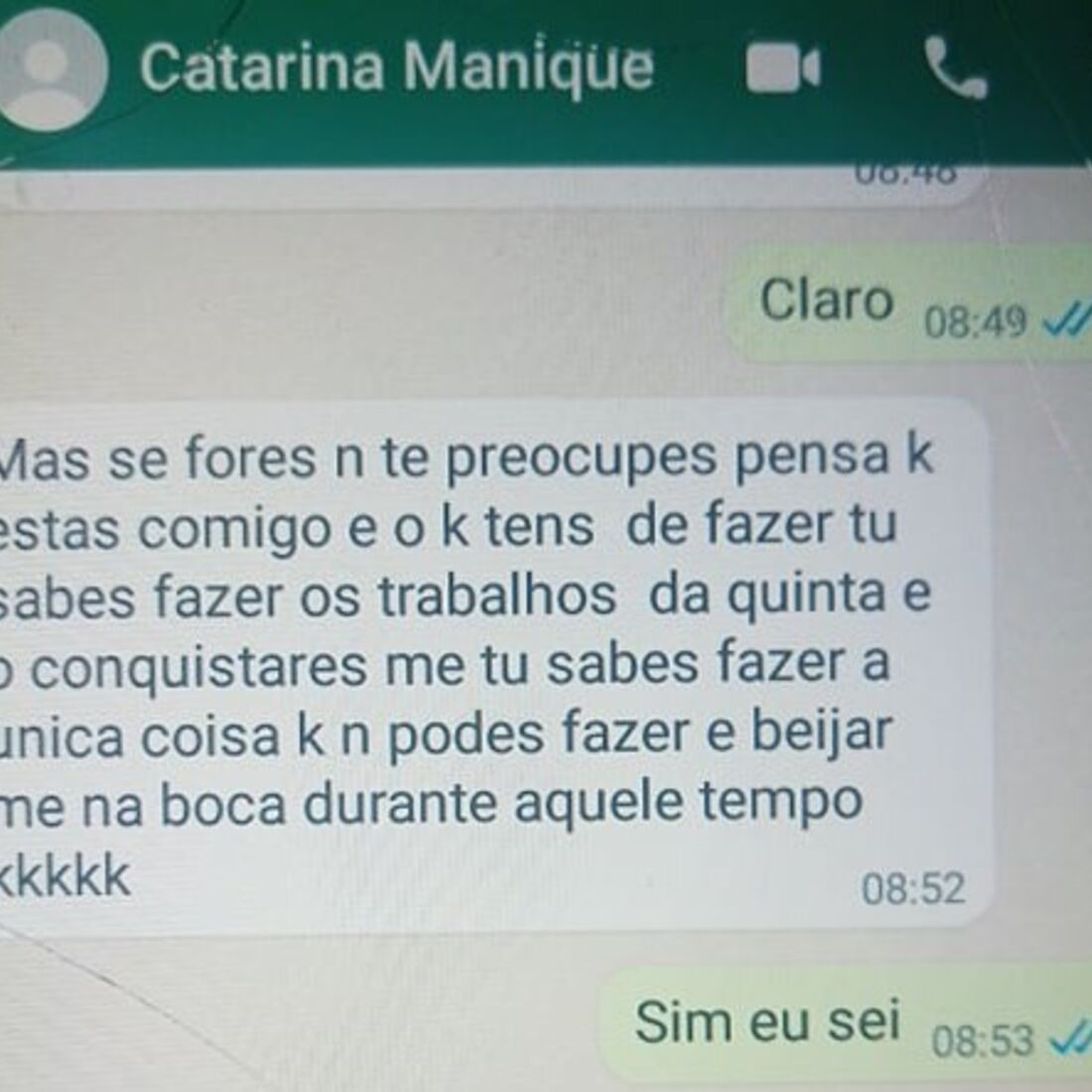Open contact info via Catarina Manique name
Viewport: 1092px width, 1092px height.
(397, 67)
